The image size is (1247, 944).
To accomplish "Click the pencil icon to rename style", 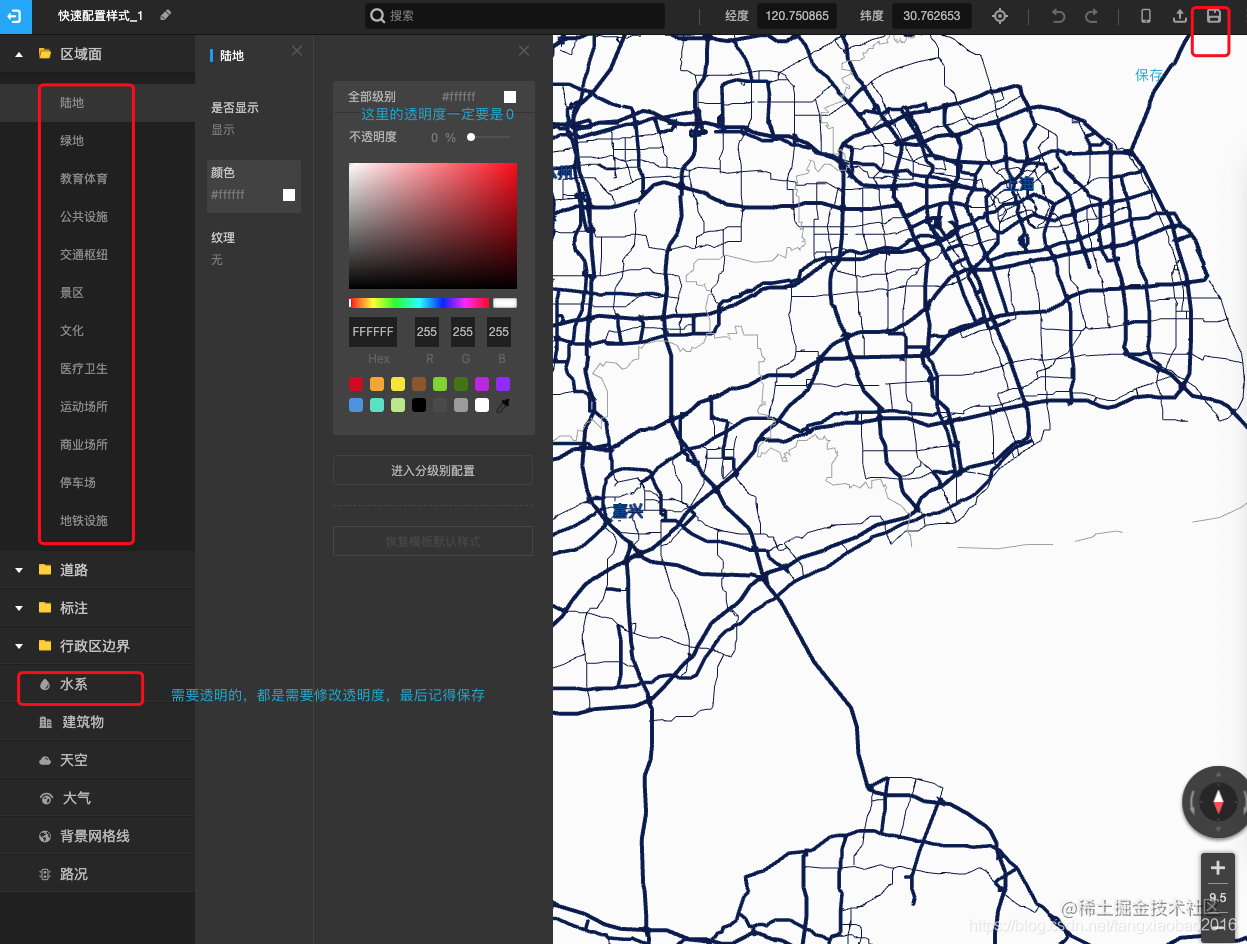I will point(165,15).
